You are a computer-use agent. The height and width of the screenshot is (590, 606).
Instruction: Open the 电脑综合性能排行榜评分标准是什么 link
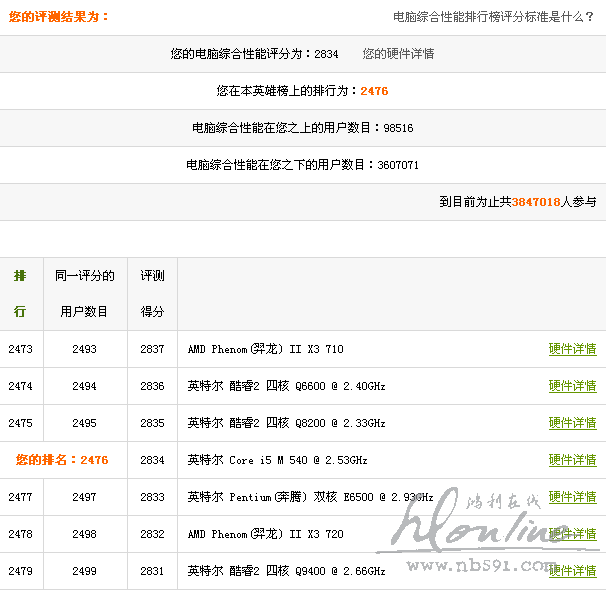coord(494,17)
